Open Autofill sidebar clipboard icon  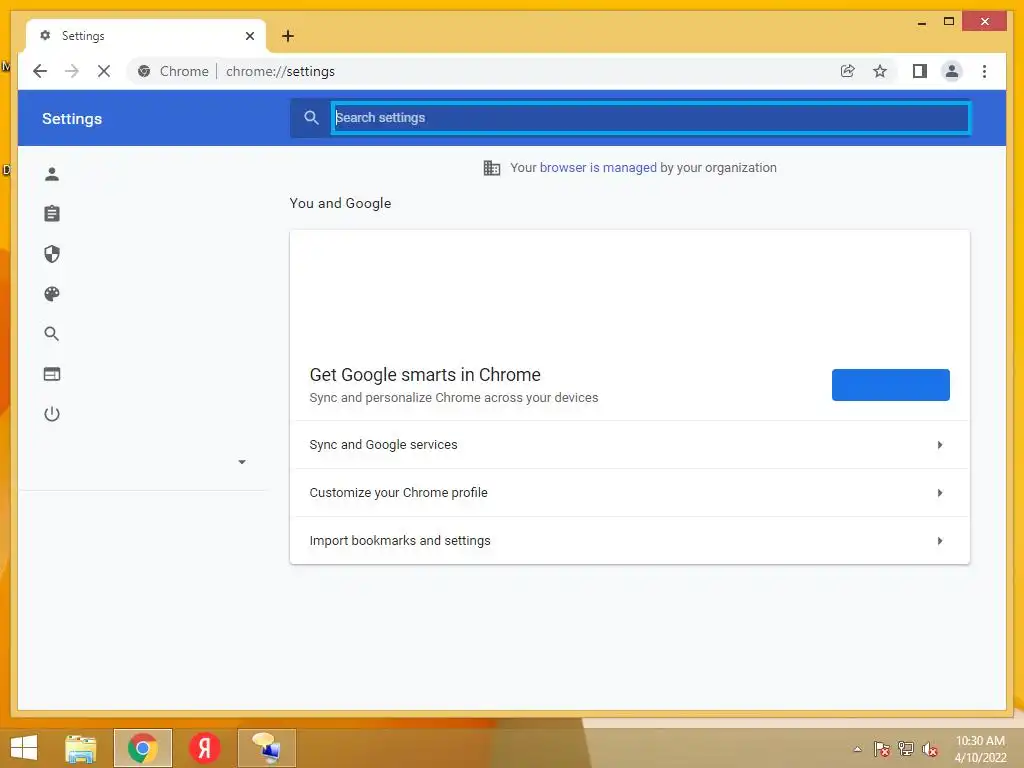pyautogui.click(x=52, y=214)
